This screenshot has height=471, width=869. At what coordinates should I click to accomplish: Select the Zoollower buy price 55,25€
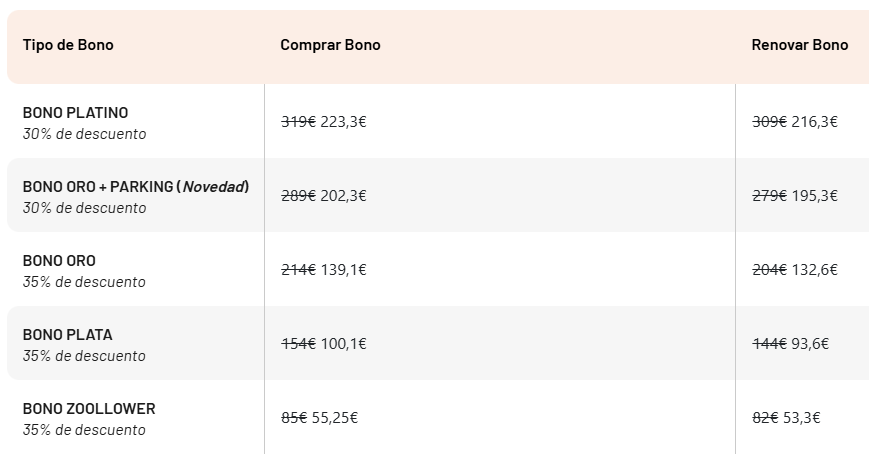coord(335,417)
